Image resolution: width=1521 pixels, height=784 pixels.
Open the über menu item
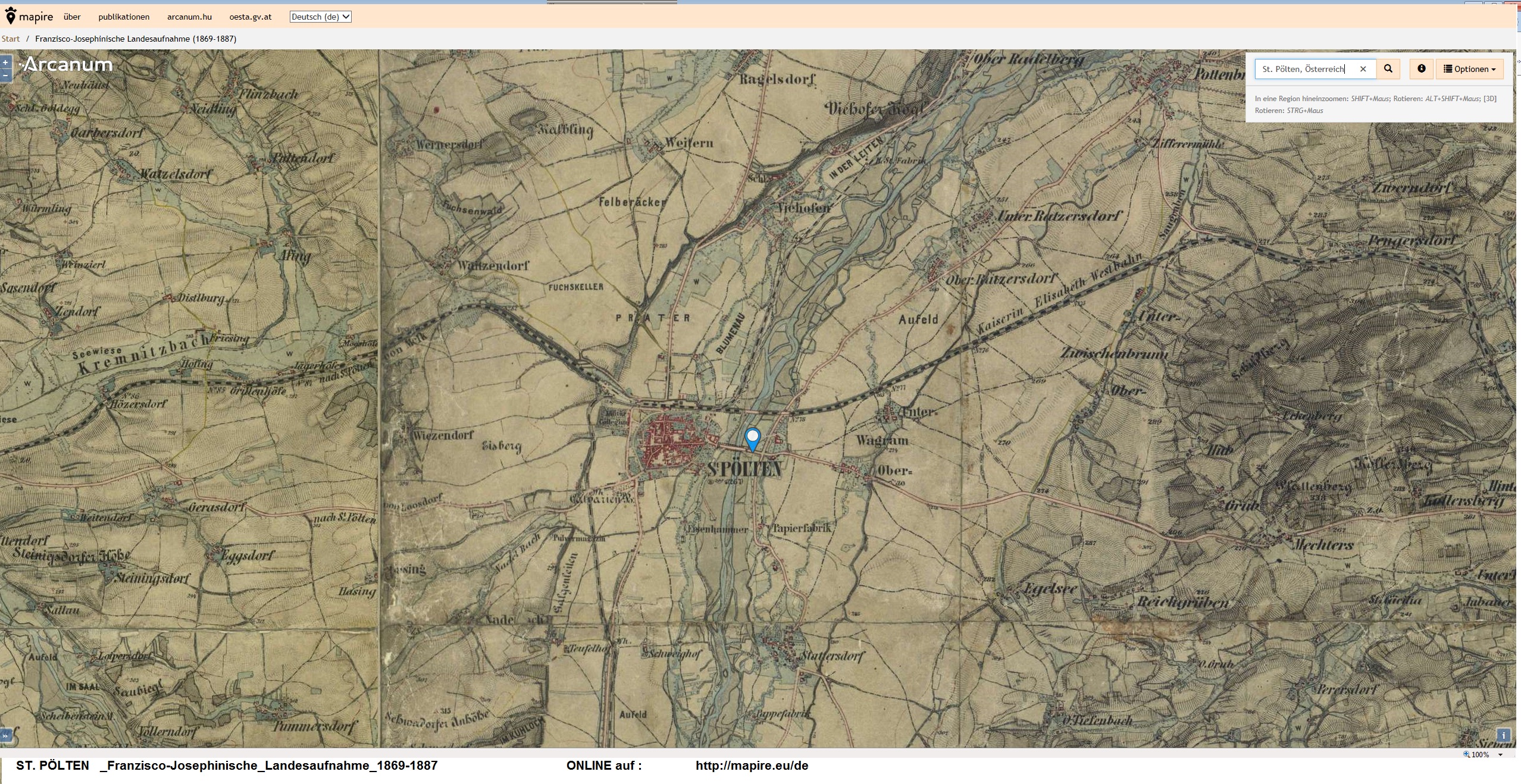(72, 17)
